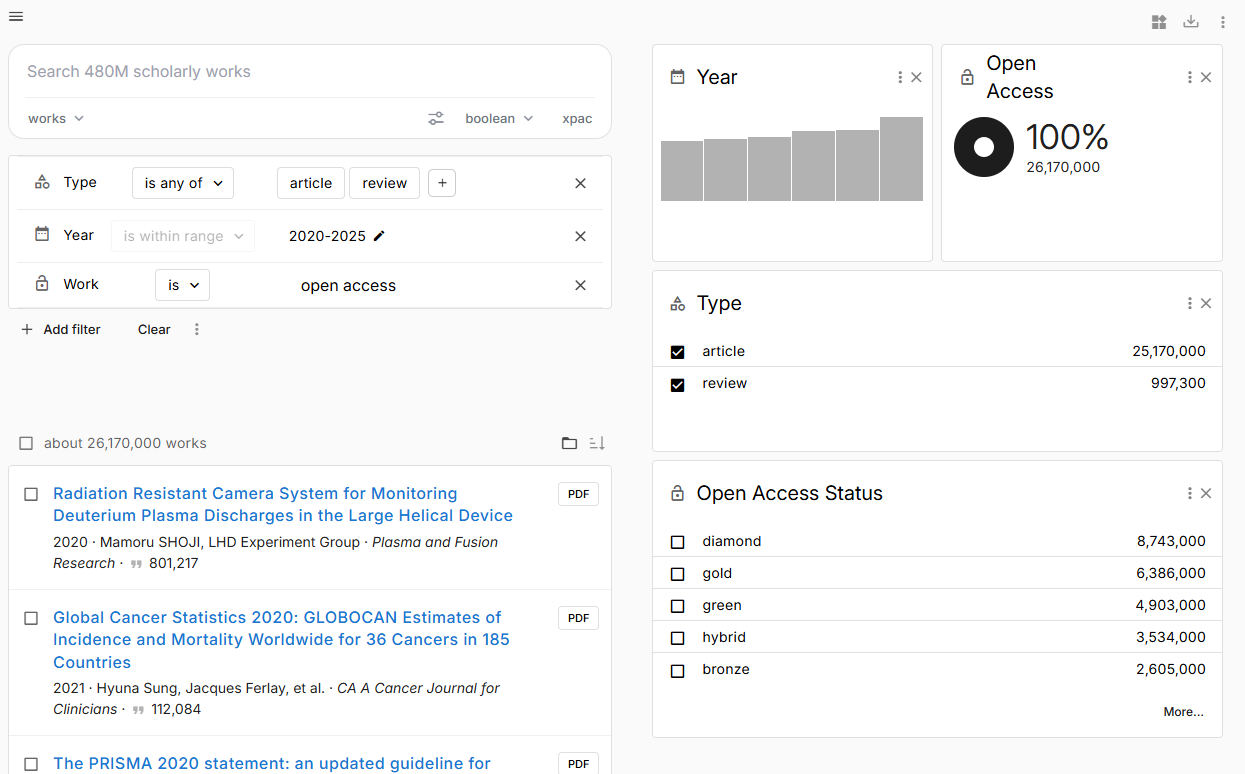Click the 801,217 citation count
Screen dimensions: 1245x774
click(x=173, y=563)
